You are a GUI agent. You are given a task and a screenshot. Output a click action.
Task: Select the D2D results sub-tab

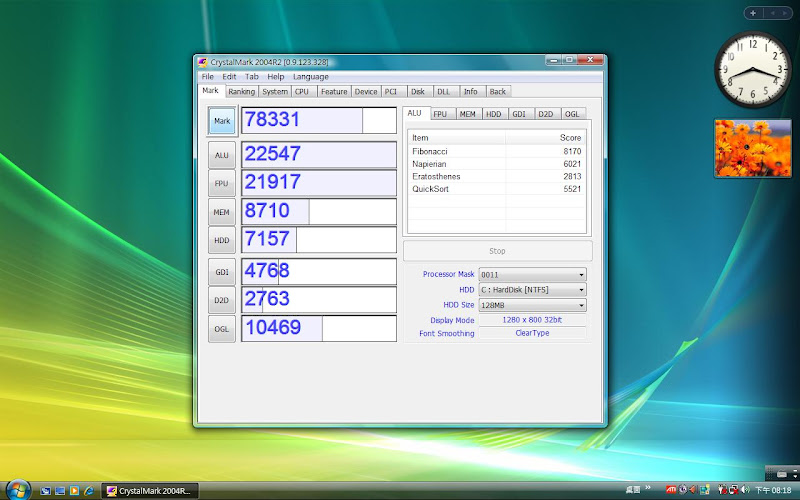pyautogui.click(x=545, y=114)
